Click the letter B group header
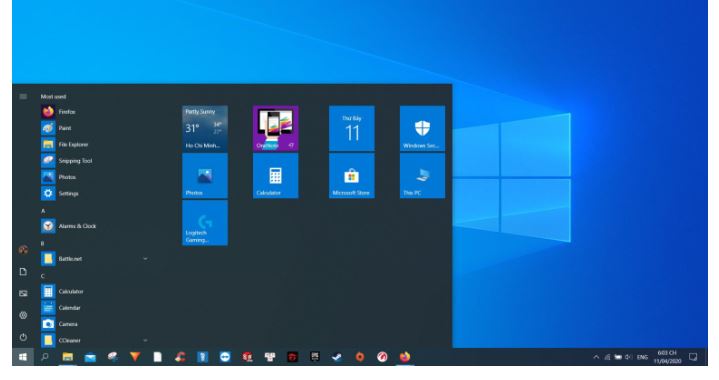 (43, 243)
